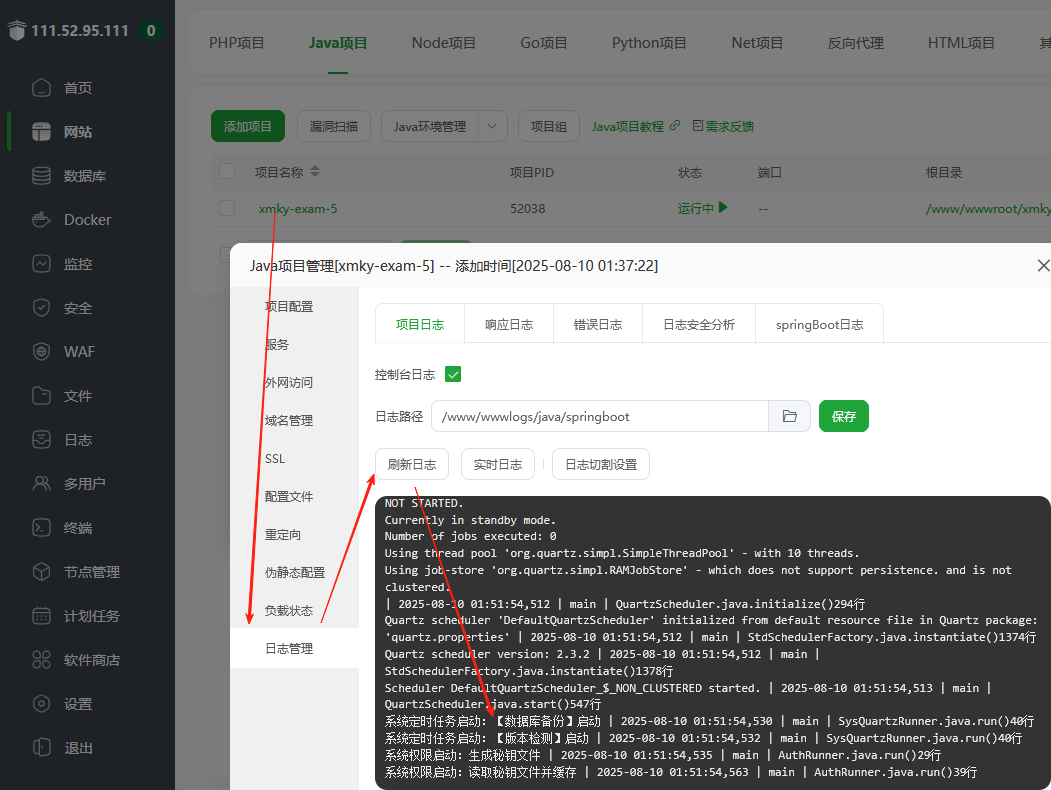
Task: Open the 多用户 multi-user icon
Action: [x=42, y=484]
